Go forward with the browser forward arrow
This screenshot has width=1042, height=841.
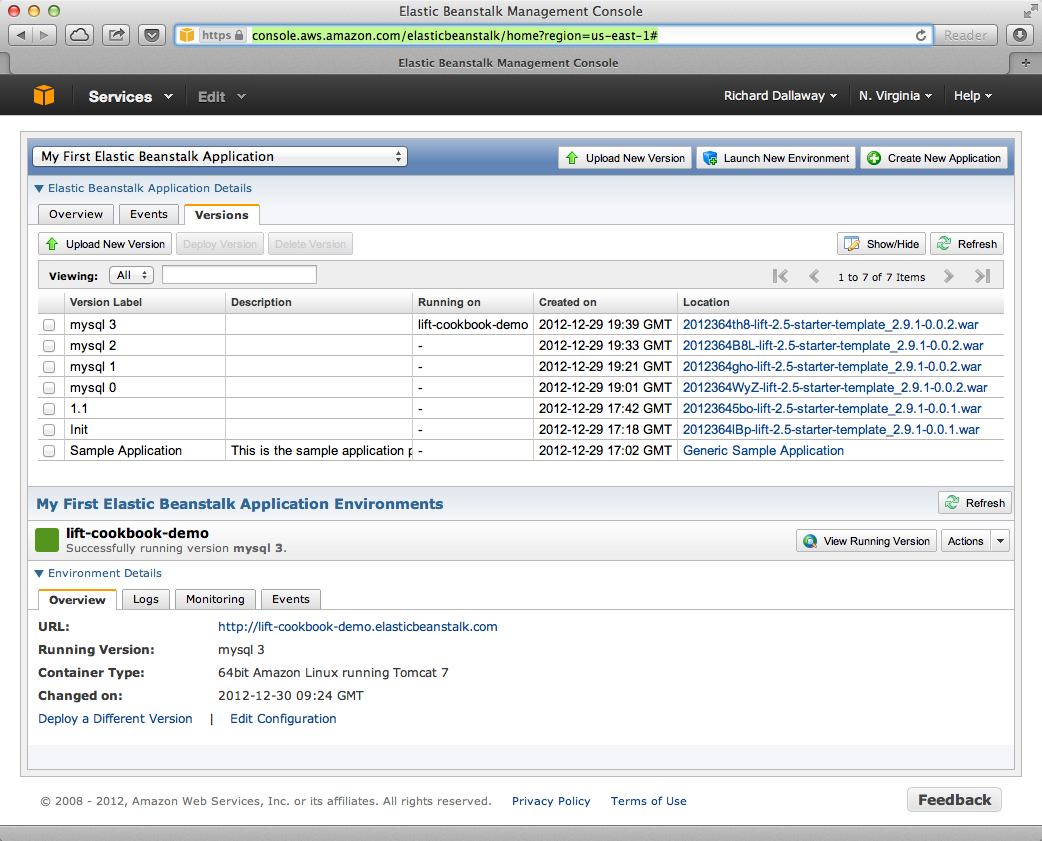45,35
